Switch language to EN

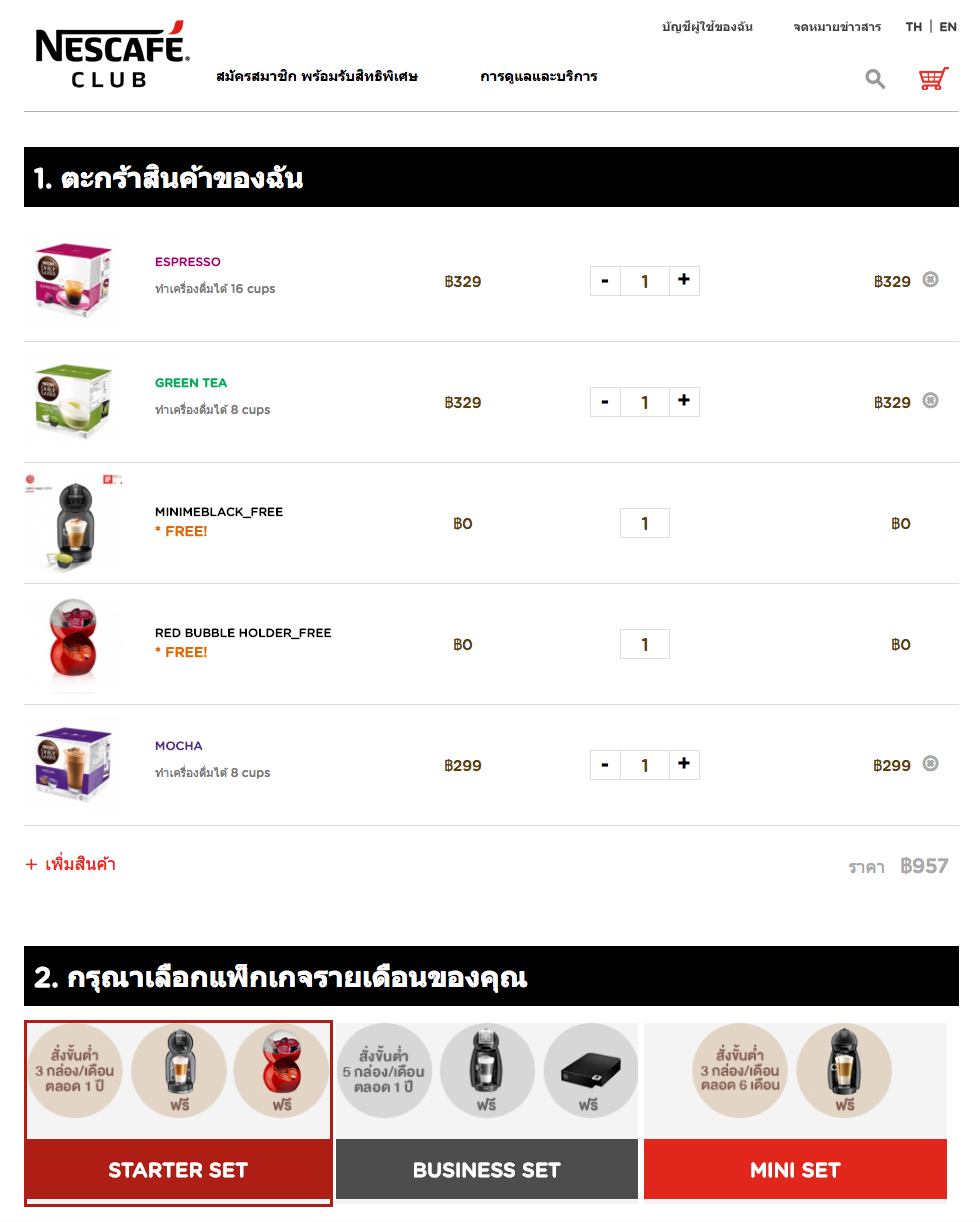948,27
